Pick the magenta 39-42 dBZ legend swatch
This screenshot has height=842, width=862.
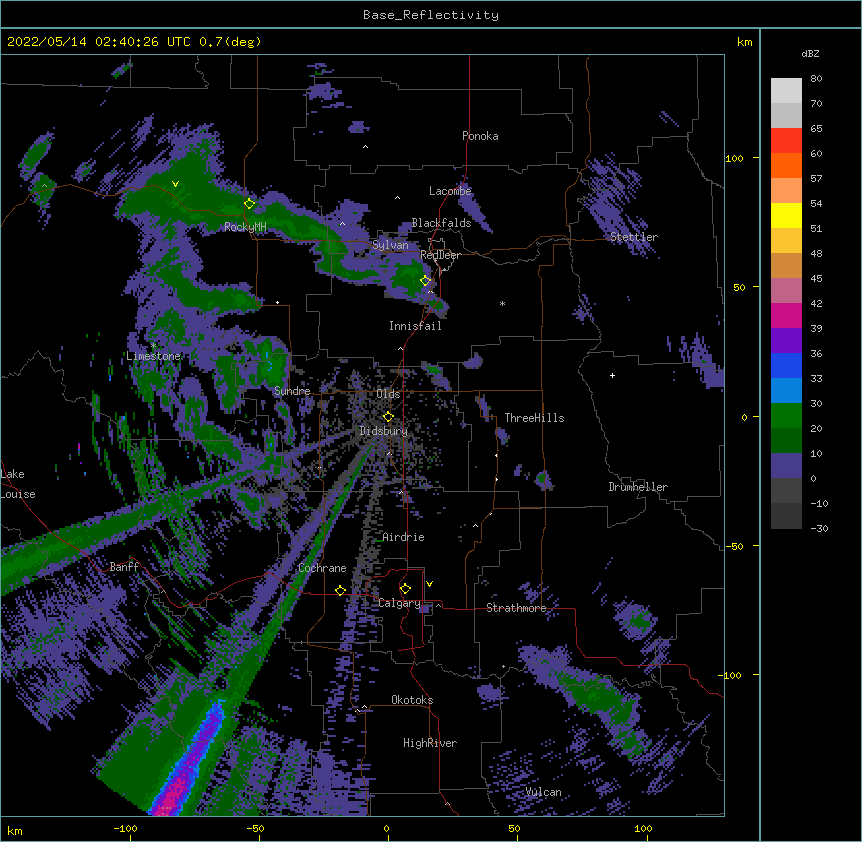coord(786,315)
